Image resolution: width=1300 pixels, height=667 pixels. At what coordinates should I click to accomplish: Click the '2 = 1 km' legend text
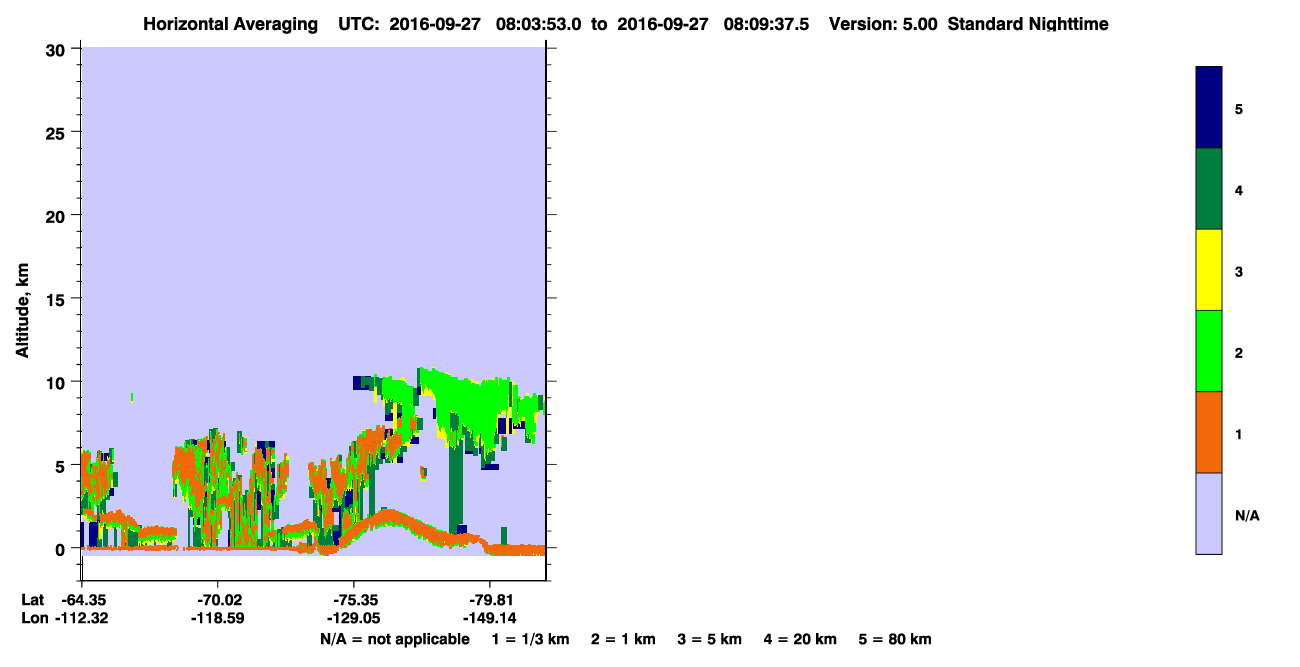click(x=623, y=640)
